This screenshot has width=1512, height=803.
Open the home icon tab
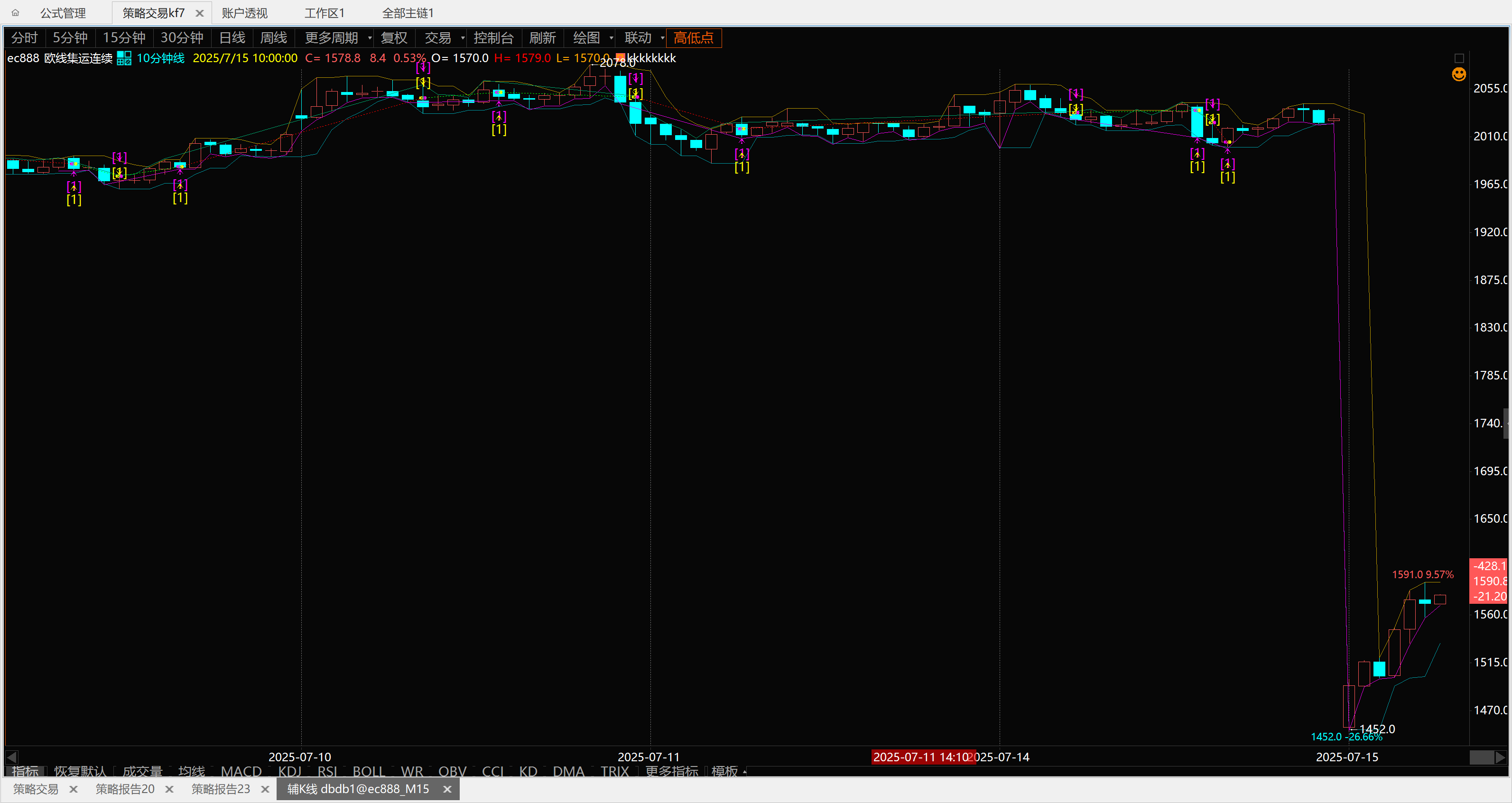click(x=15, y=12)
